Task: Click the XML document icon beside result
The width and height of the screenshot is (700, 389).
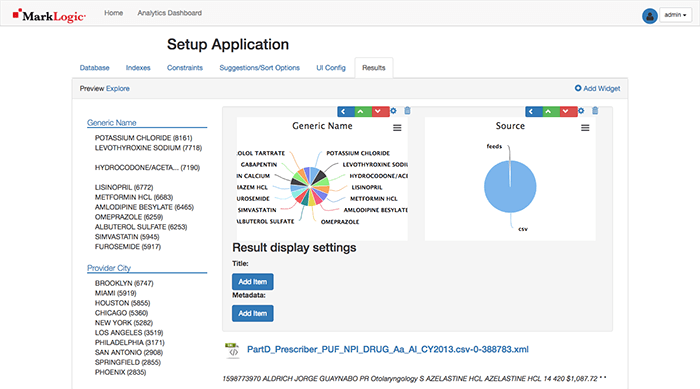Action: 232,350
